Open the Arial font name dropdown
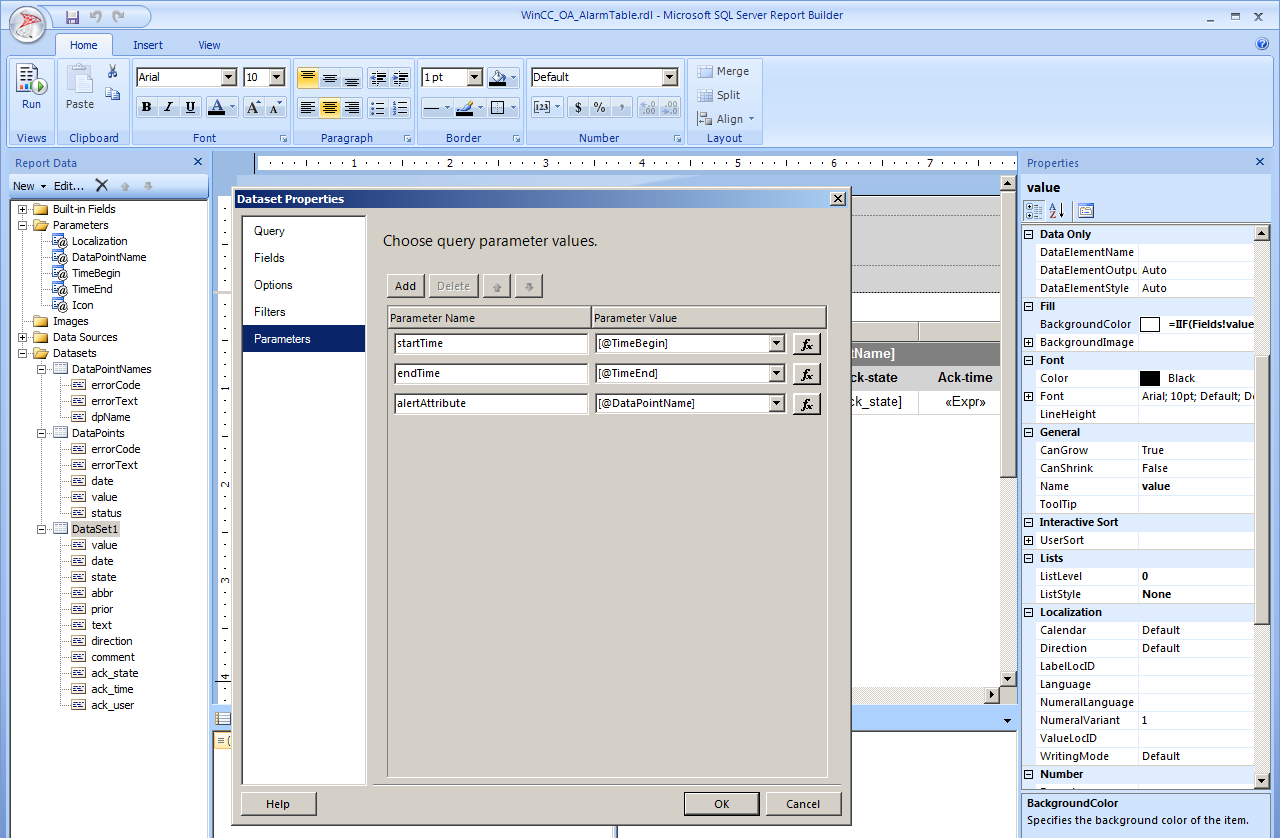1280x838 pixels. [x=228, y=78]
